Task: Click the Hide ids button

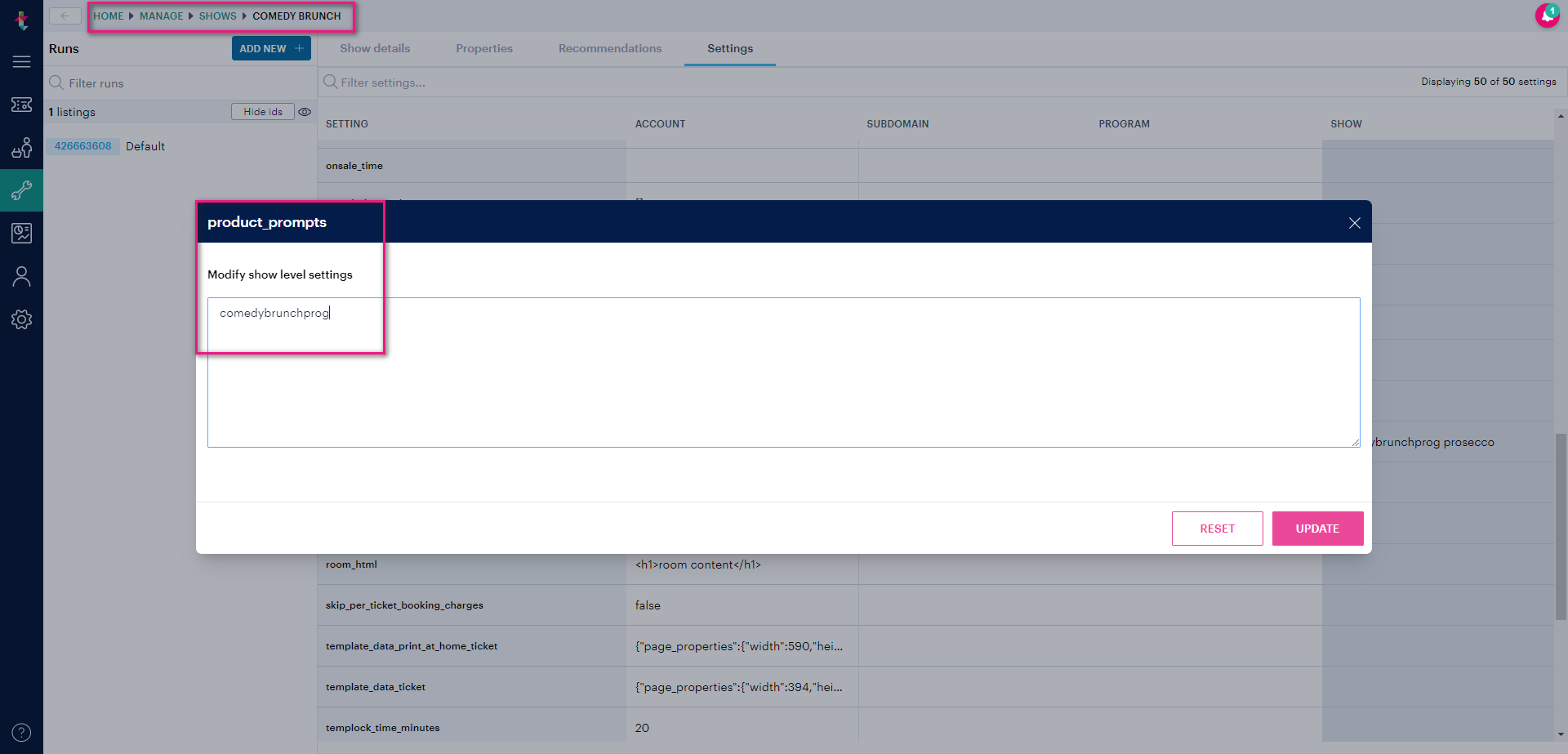Action: click(263, 112)
